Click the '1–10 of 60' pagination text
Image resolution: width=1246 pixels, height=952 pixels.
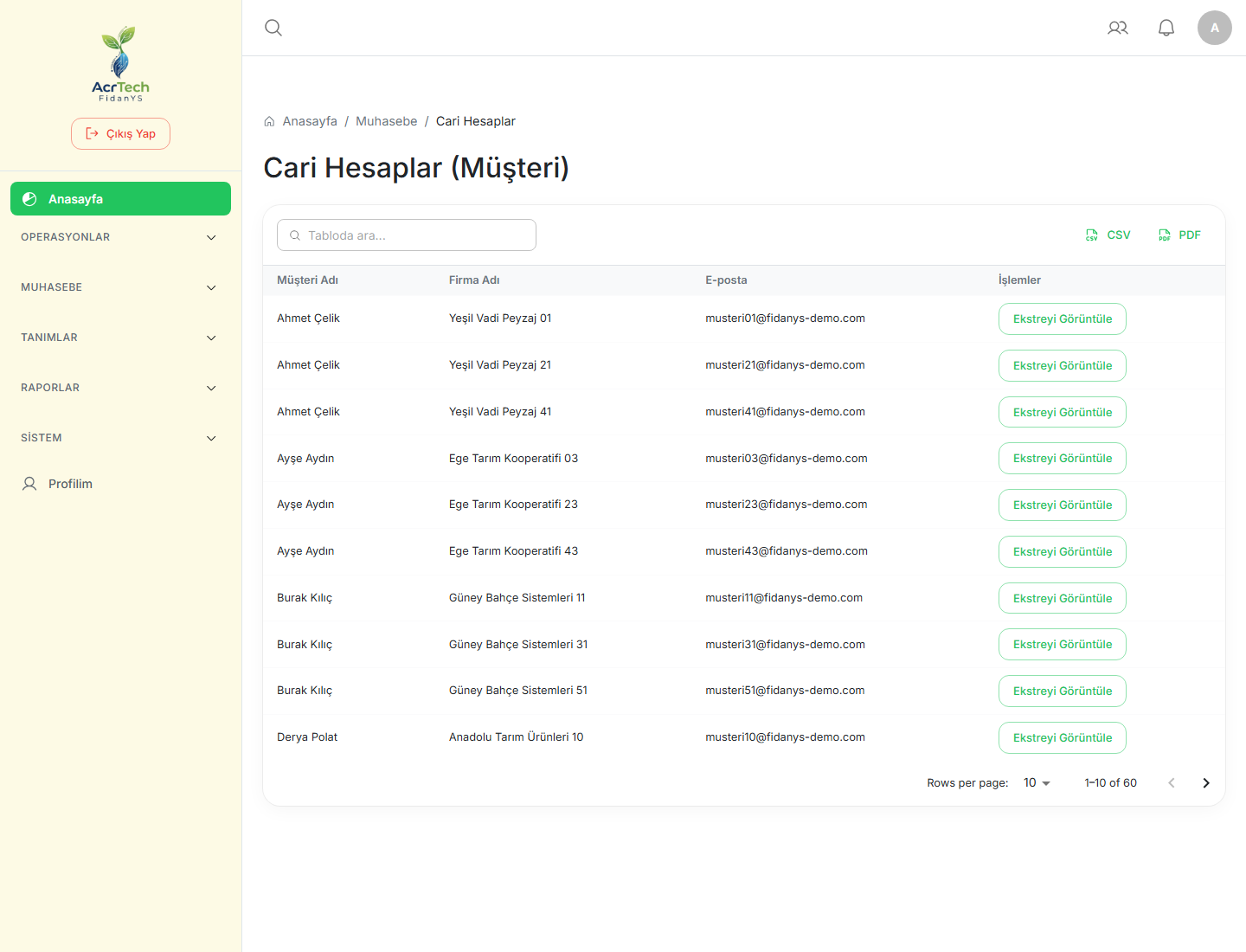[1111, 783]
